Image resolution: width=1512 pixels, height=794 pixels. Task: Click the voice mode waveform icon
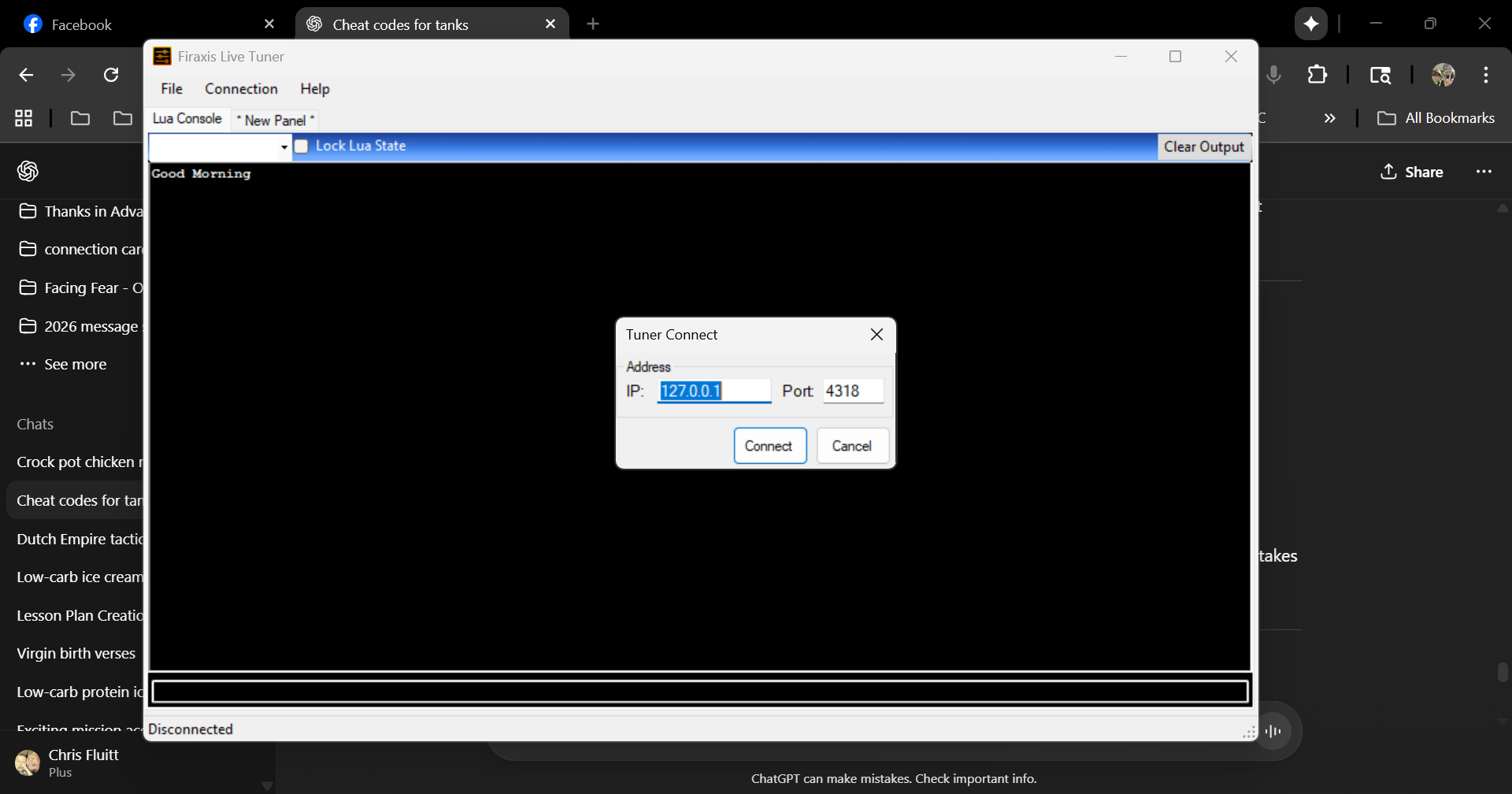(x=1273, y=731)
